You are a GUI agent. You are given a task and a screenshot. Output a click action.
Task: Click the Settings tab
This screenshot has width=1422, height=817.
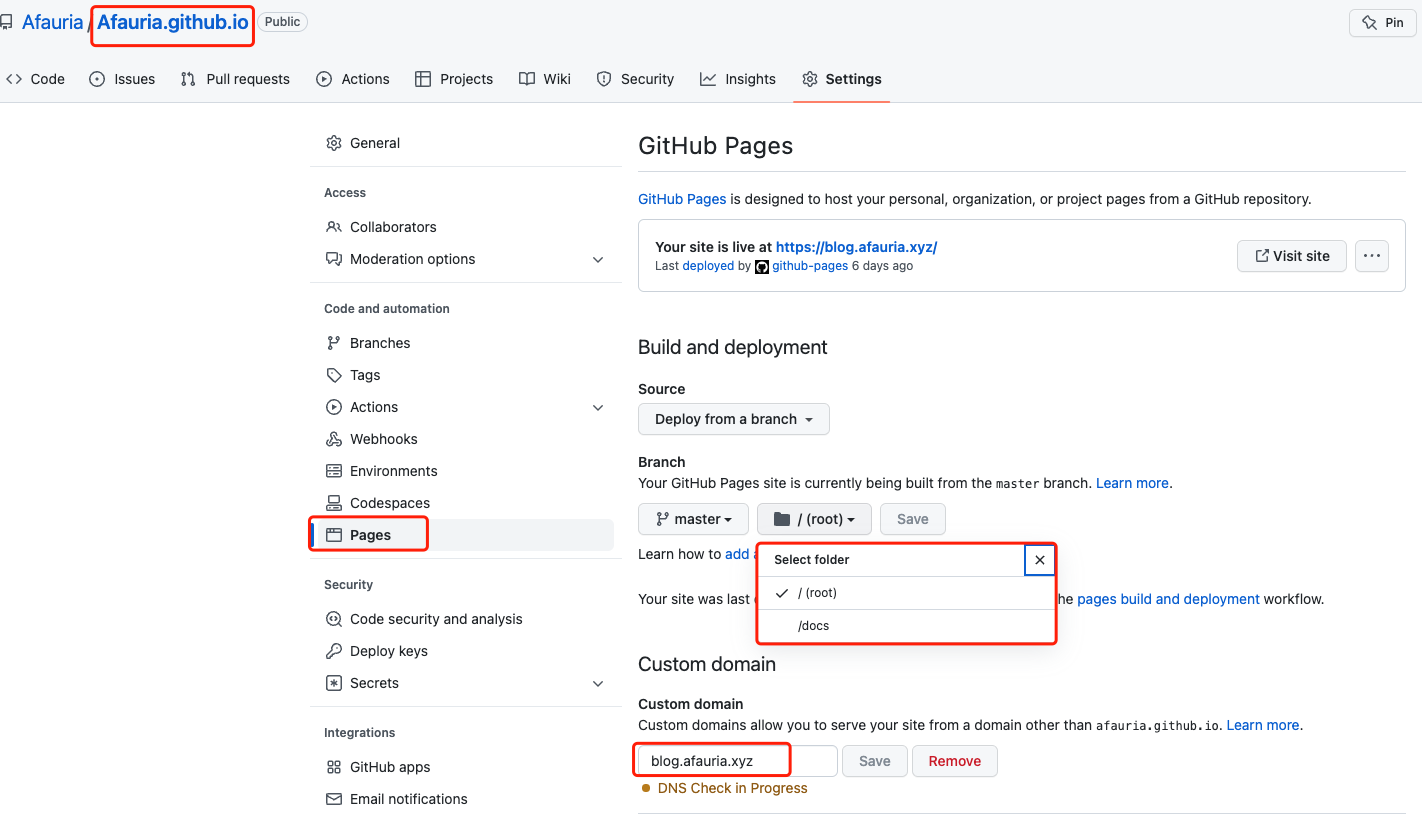[842, 79]
